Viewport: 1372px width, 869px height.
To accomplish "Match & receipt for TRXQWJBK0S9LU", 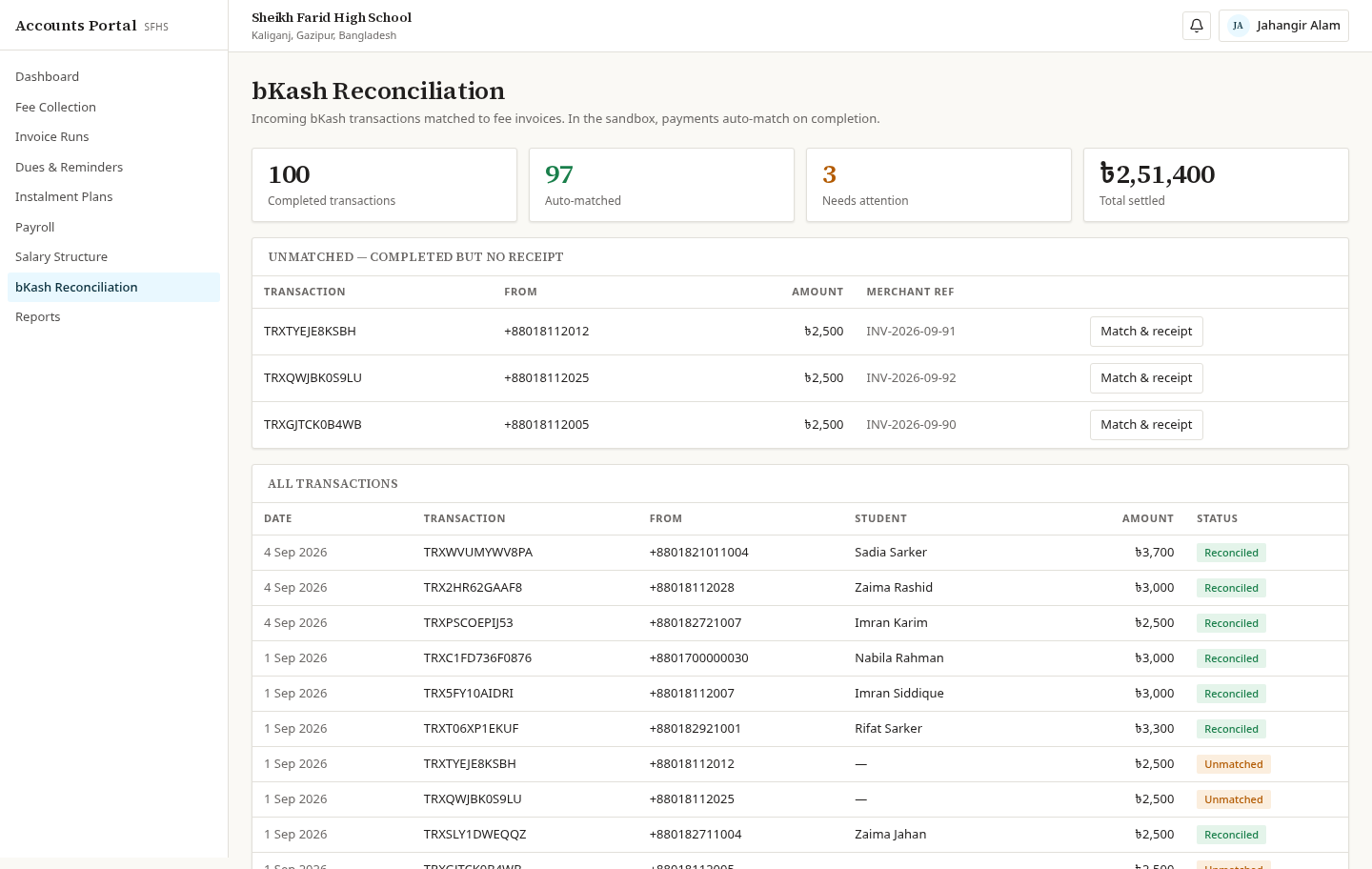I will [x=1146, y=378].
